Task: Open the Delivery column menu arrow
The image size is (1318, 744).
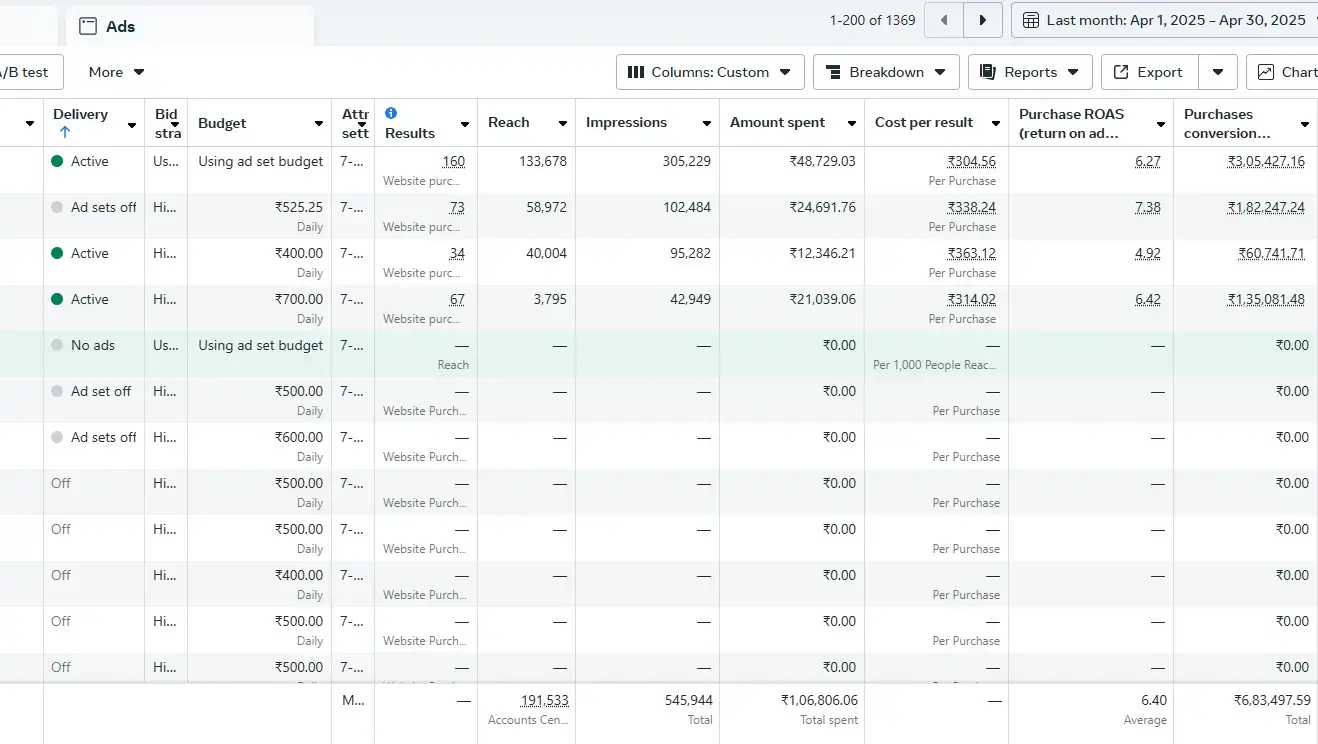Action: [131, 125]
